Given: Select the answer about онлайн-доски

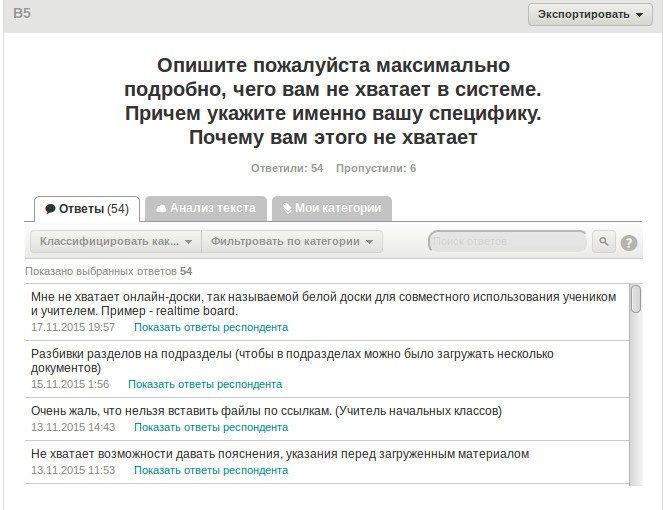Looking at the screenshot, I should coord(323,304).
